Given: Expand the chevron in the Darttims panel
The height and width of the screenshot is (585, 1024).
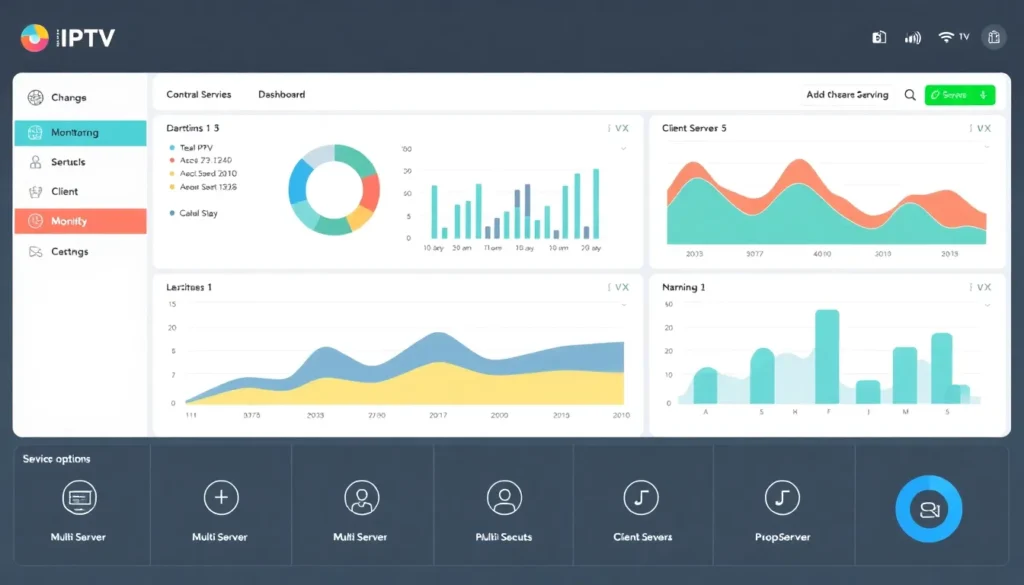Looking at the screenshot, I should [623, 148].
